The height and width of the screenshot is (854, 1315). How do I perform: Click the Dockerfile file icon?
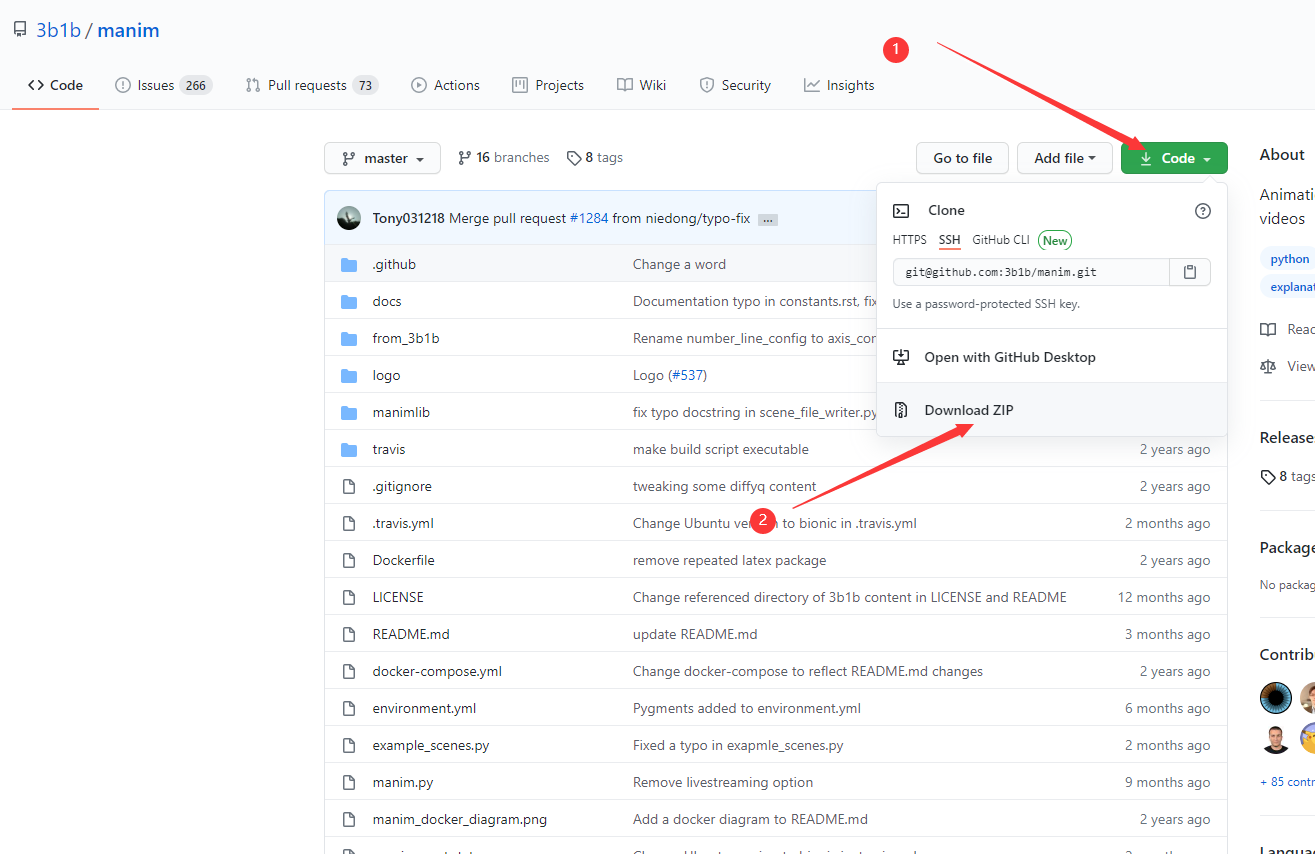click(349, 560)
